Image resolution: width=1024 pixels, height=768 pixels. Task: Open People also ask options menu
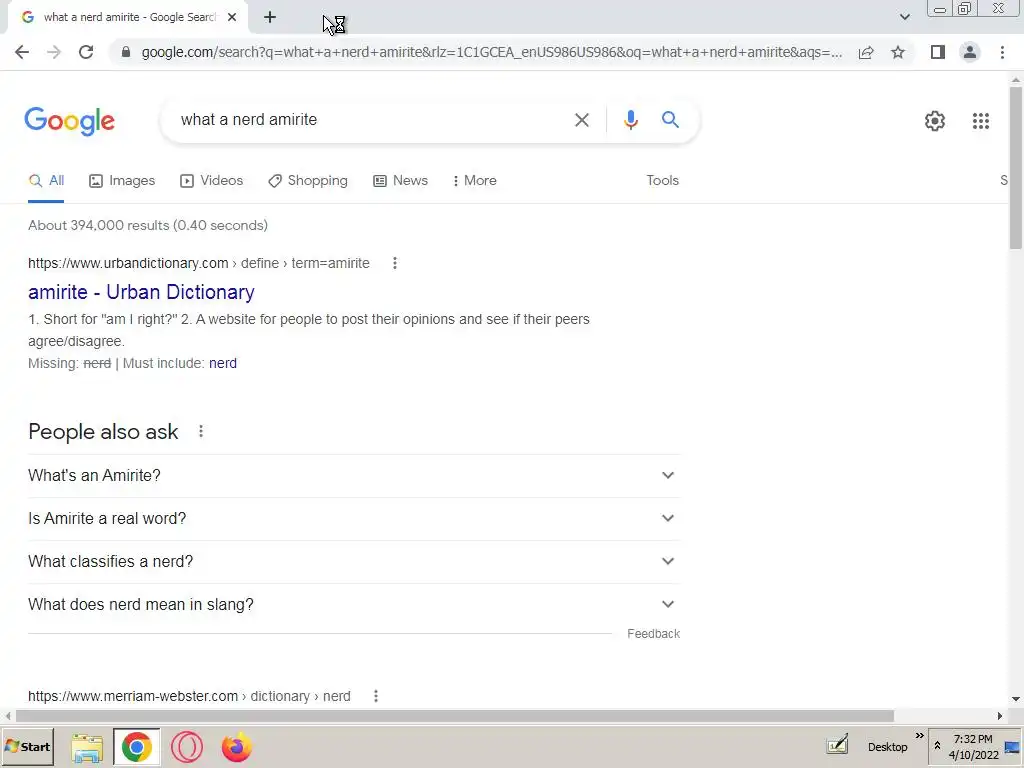point(201,432)
